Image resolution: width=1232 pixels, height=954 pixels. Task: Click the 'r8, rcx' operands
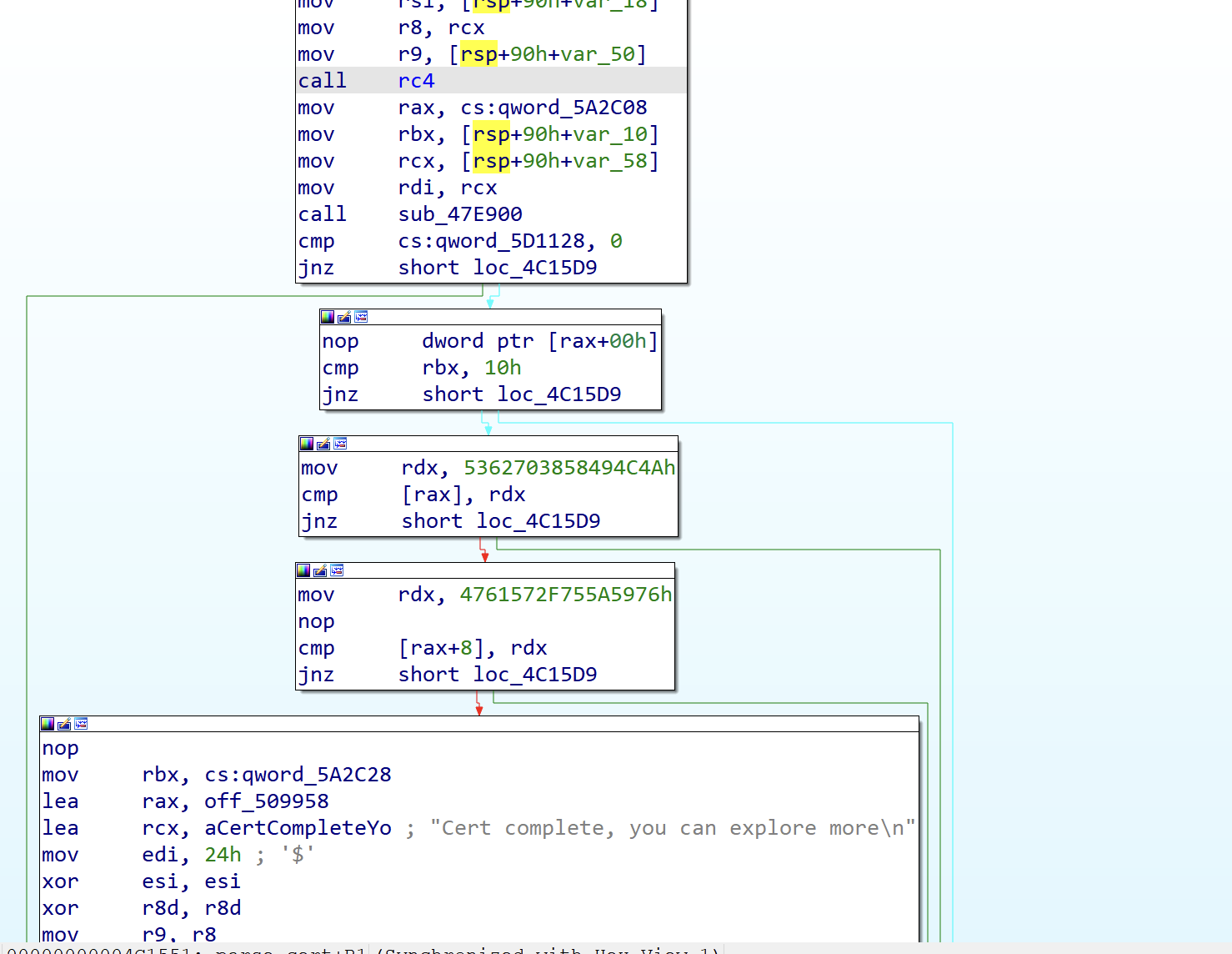(442, 28)
